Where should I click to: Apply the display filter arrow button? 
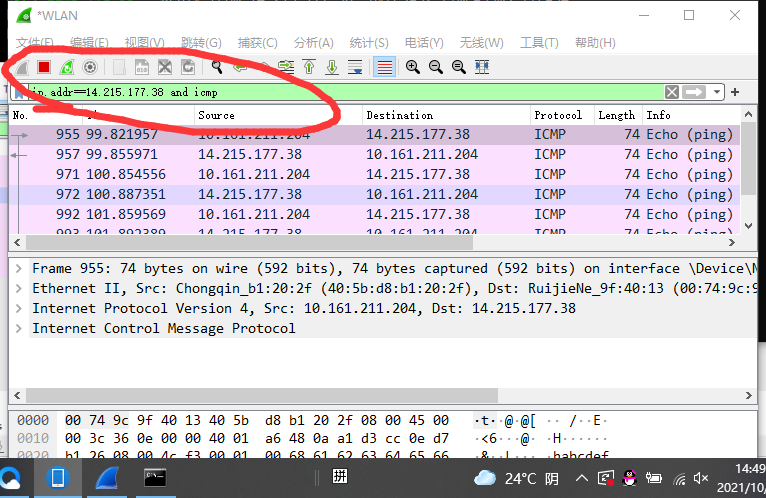[x=694, y=92]
